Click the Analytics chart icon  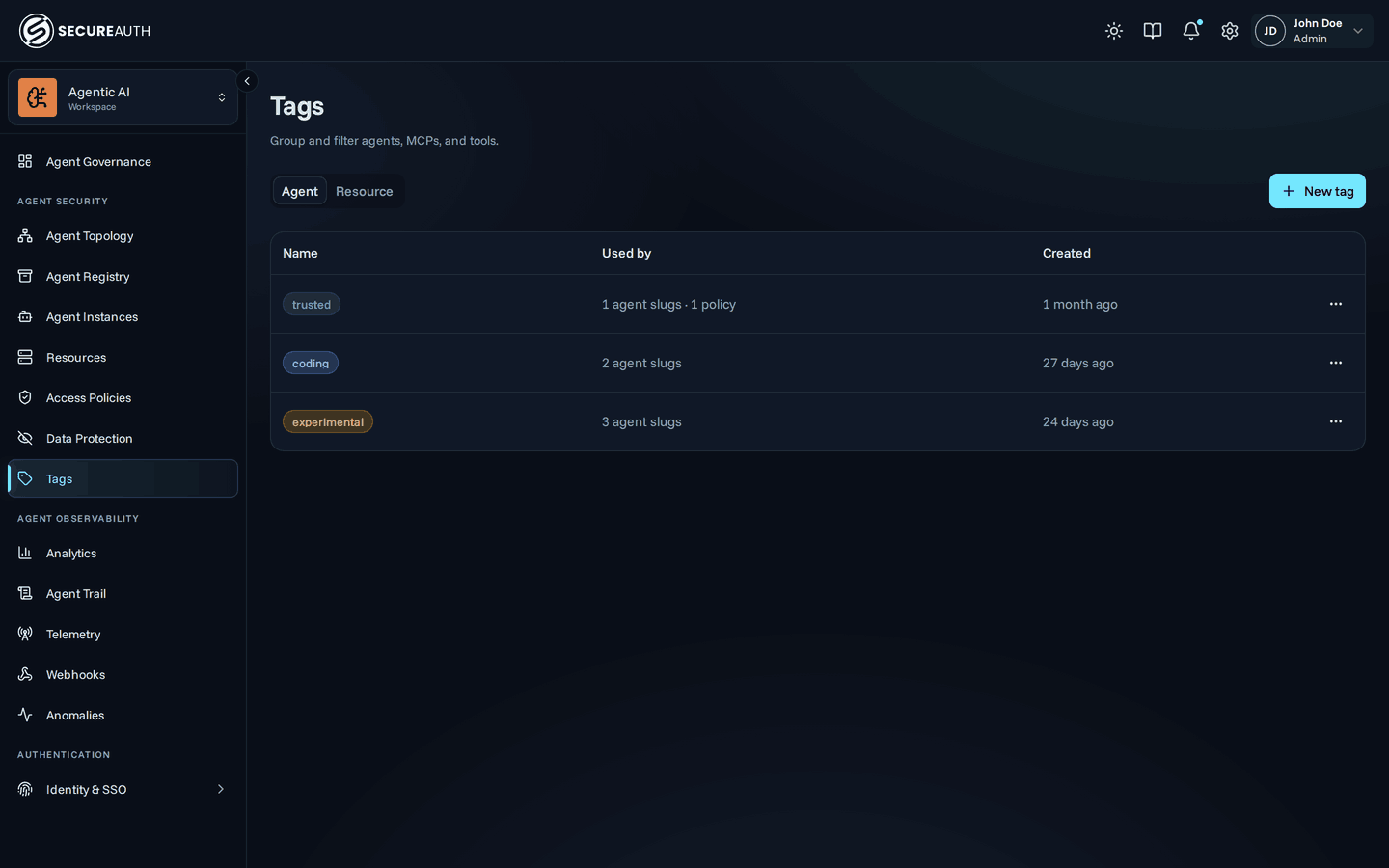(x=25, y=553)
